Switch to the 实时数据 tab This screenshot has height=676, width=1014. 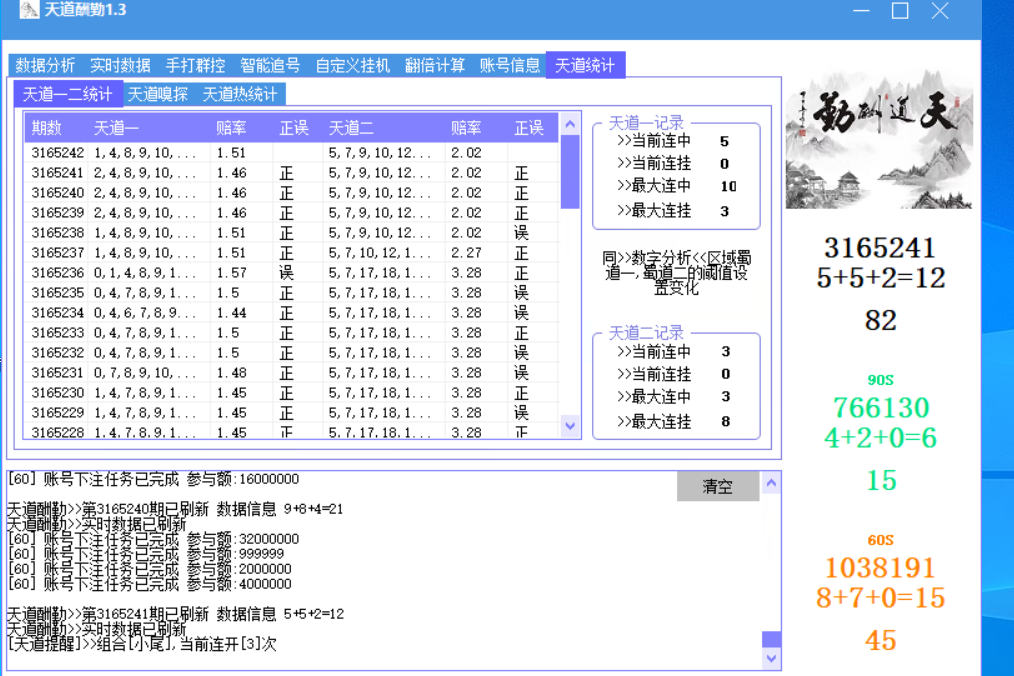coord(120,65)
